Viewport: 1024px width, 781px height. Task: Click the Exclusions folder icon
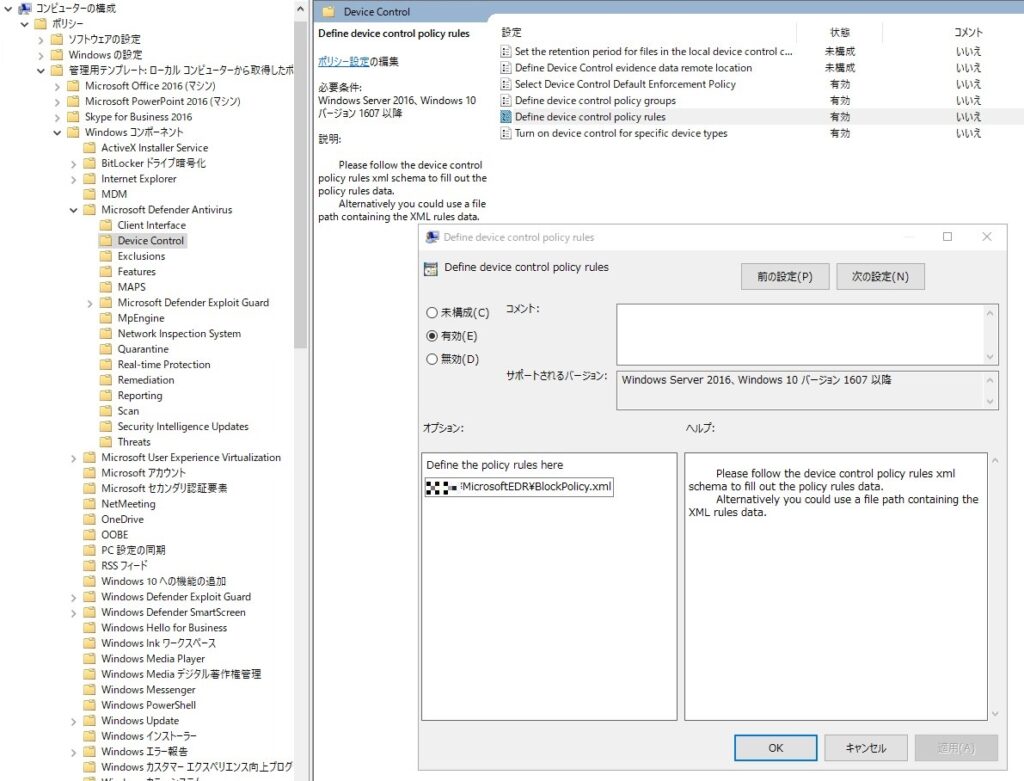(x=106, y=256)
